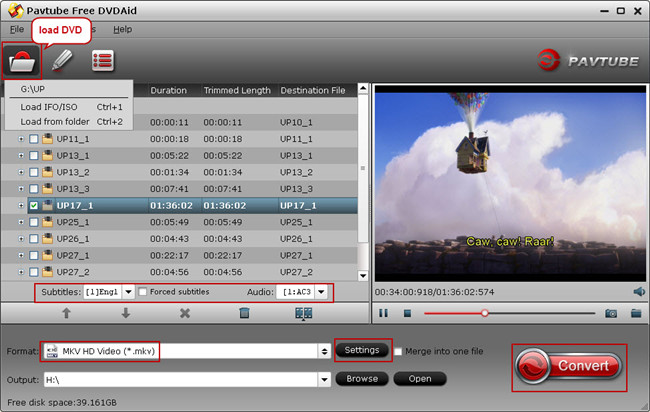
Task: Check the UP13_2 checkbox
Action: click(34, 172)
